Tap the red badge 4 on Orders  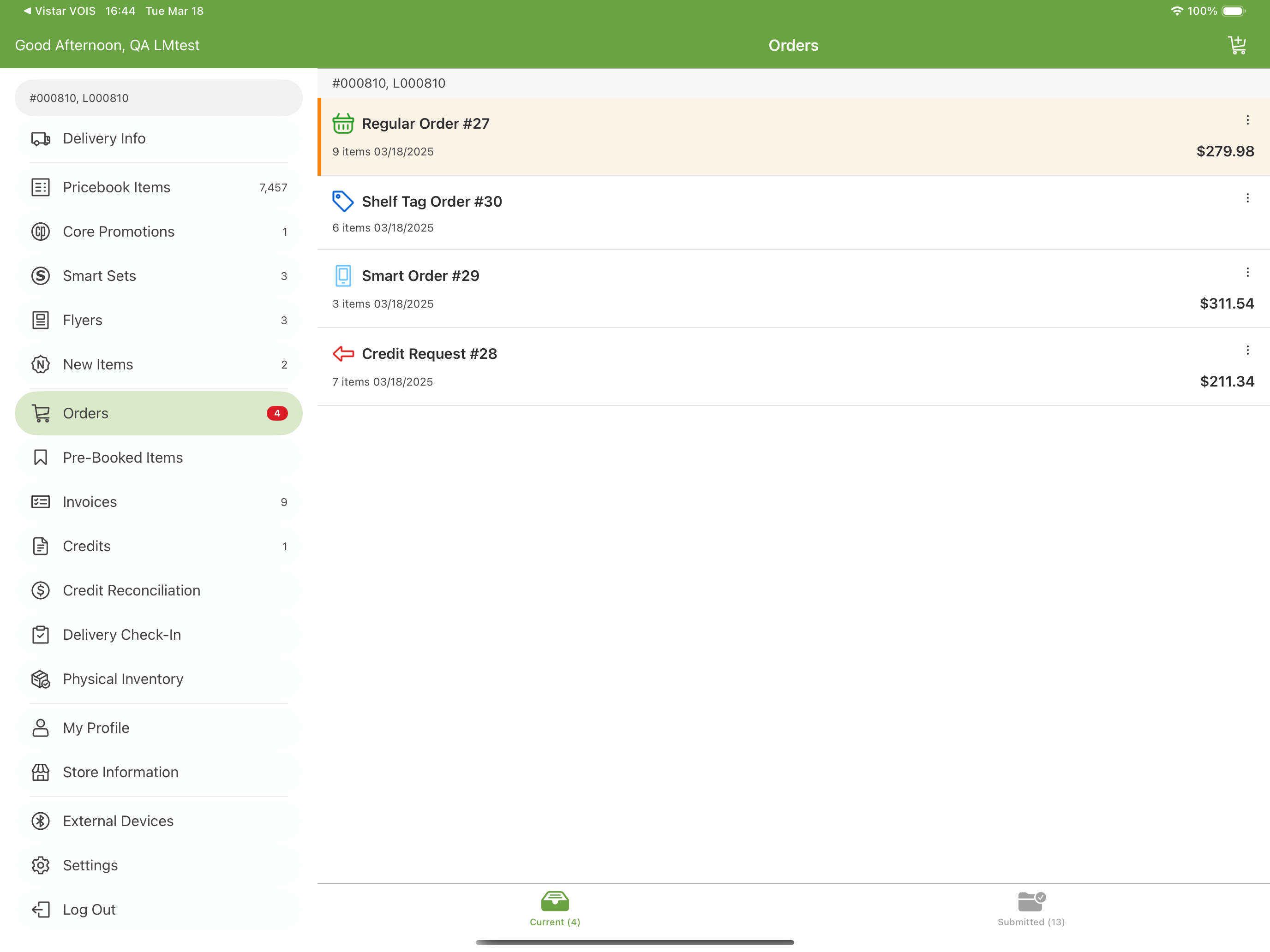point(277,413)
